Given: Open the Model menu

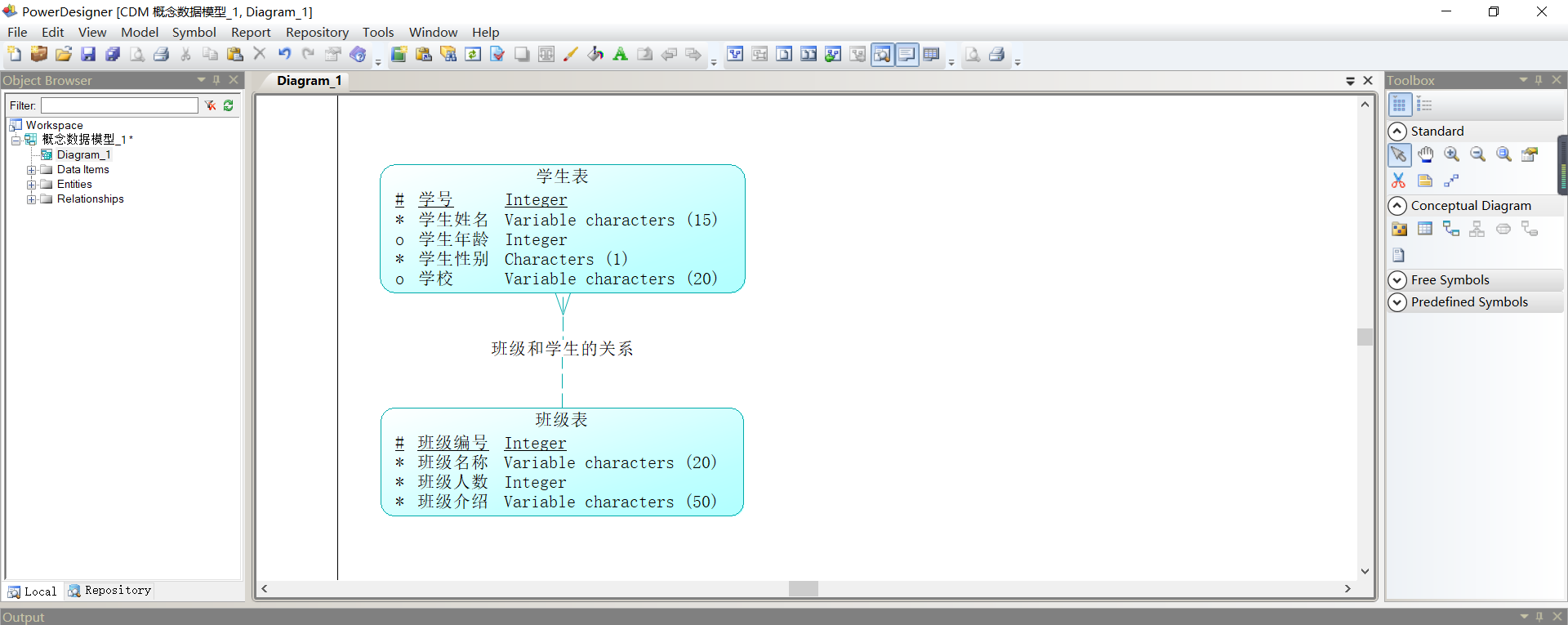Looking at the screenshot, I should [140, 33].
